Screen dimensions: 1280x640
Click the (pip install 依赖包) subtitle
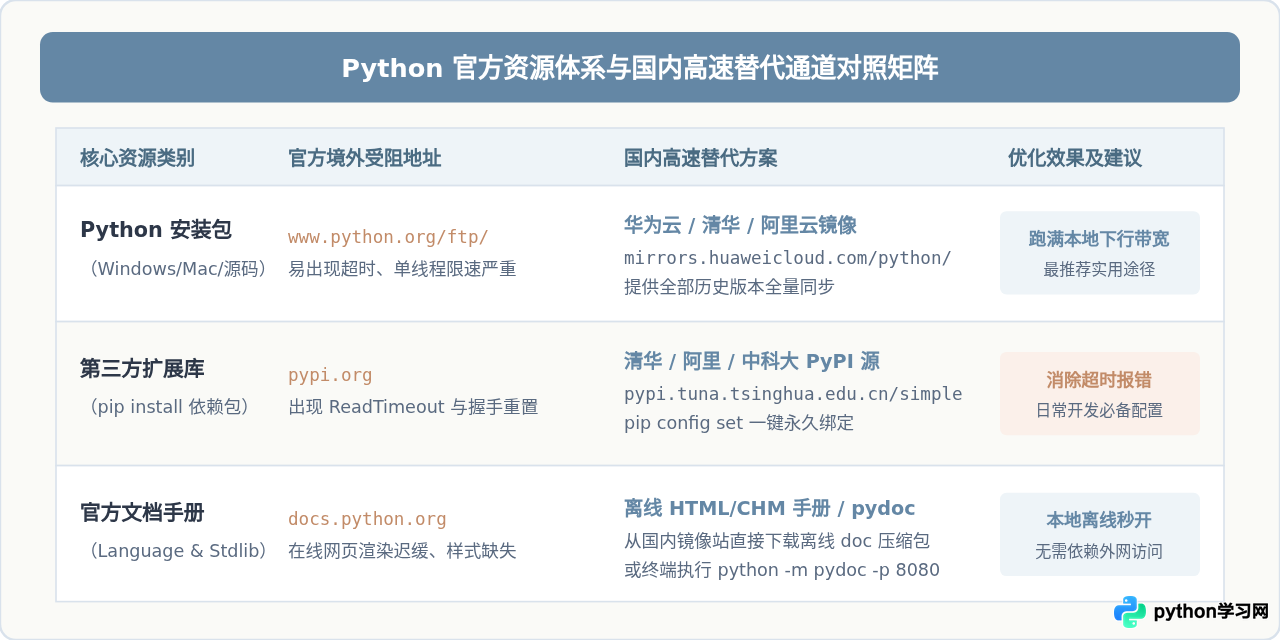(169, 407)
